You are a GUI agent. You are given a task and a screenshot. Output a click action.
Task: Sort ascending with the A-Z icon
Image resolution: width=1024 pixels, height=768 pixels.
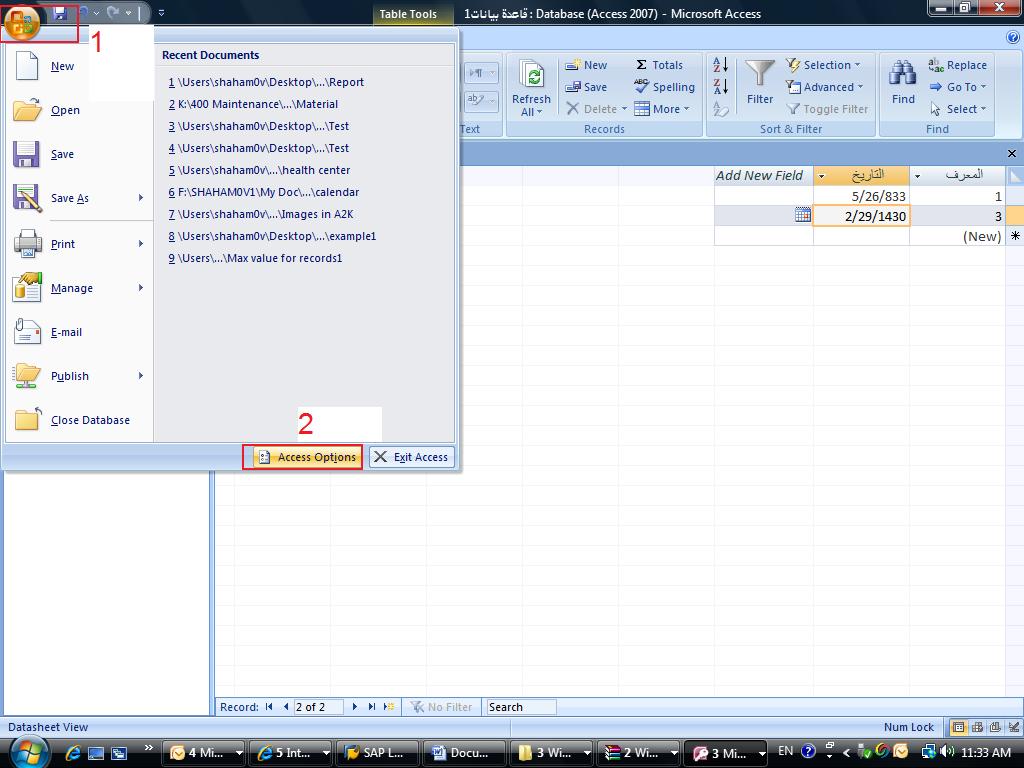[720, 65]
